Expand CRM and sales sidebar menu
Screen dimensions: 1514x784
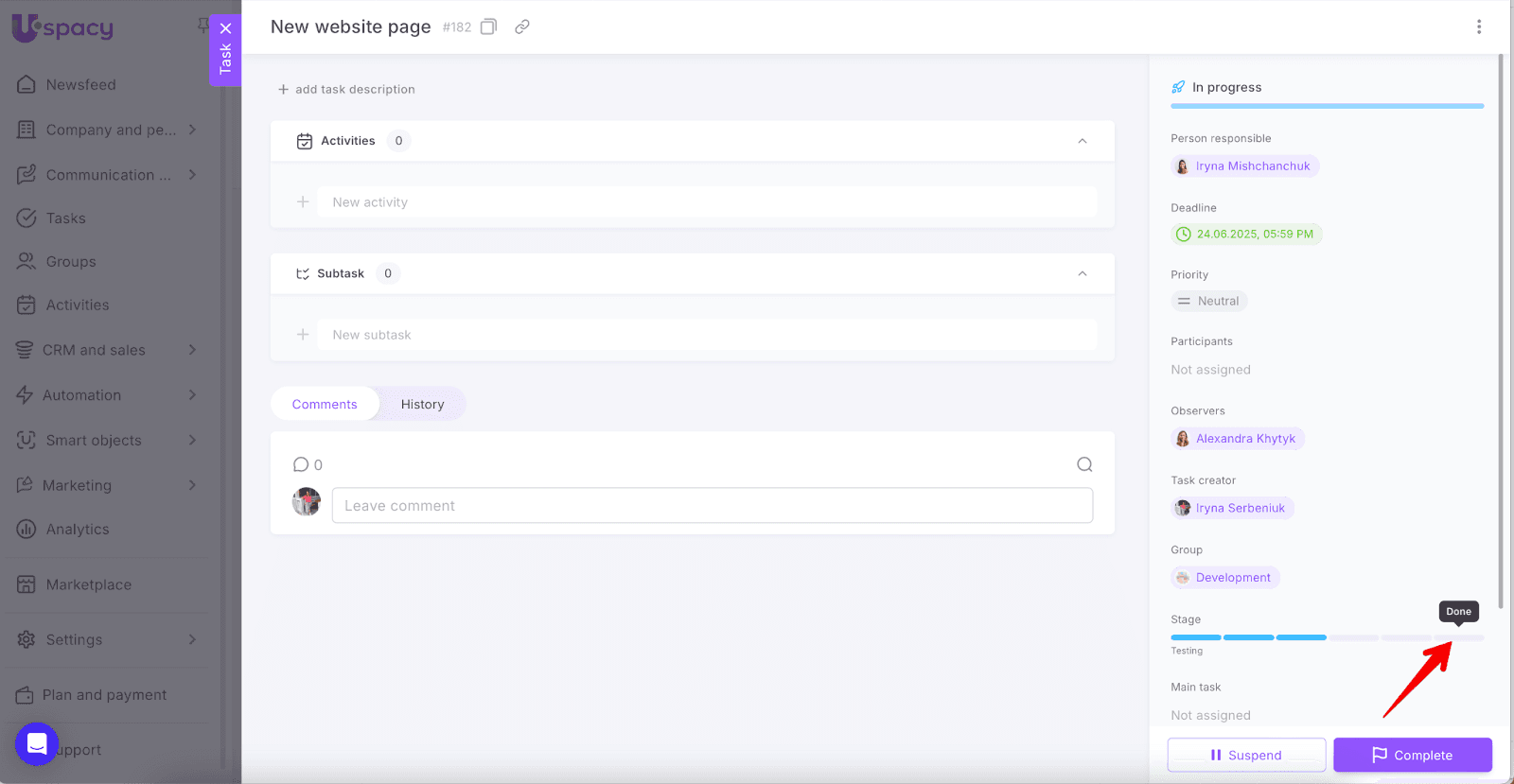(x=192, y=350)
